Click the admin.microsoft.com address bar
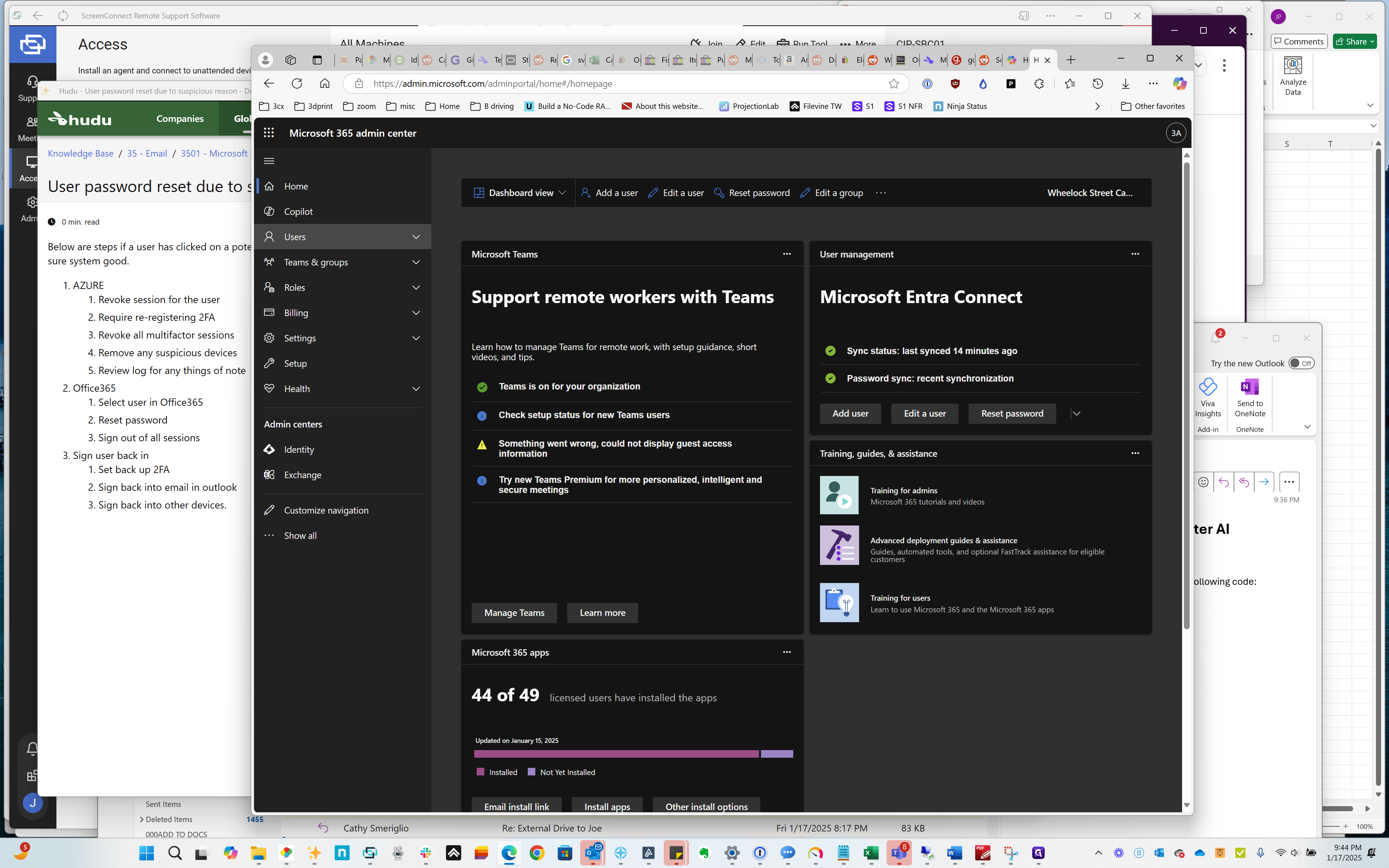This screenshot has width=1389, height=868. [626, 84]
